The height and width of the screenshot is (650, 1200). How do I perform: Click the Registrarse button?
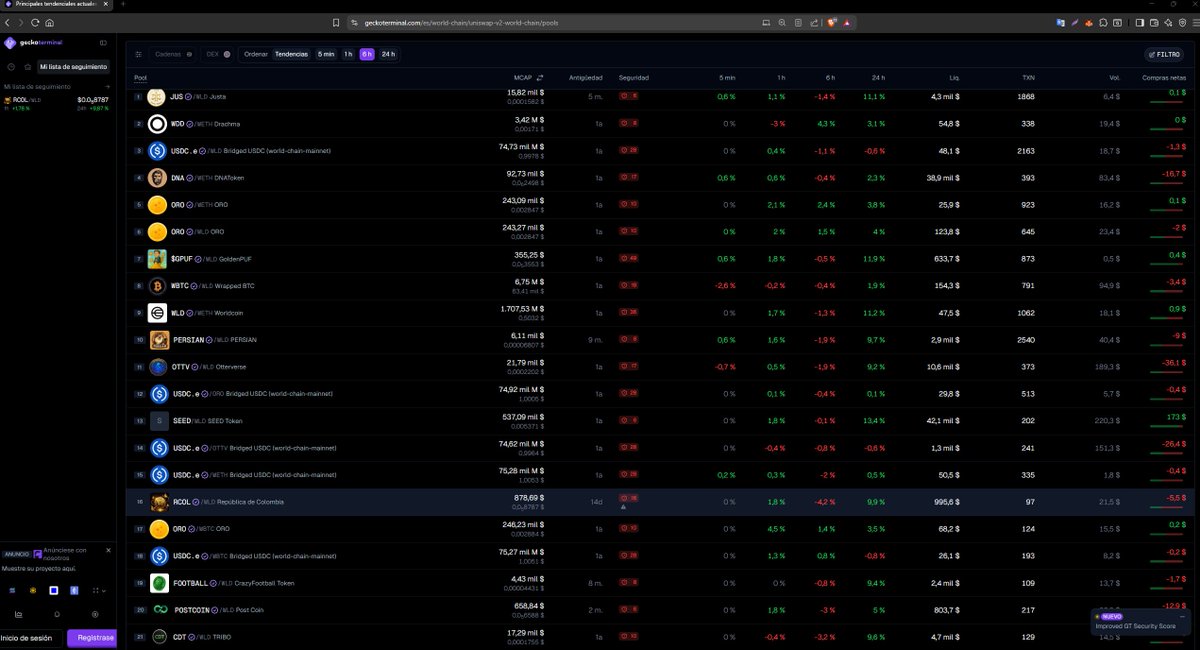click(x=92, y=637)
